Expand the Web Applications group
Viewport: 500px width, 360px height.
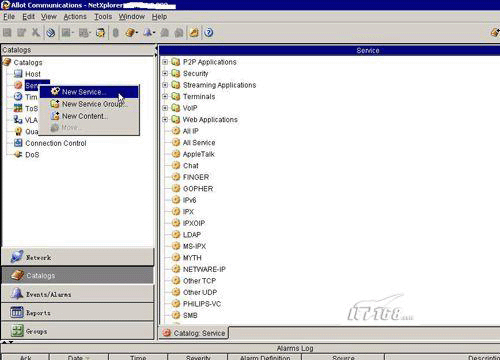[165, 119]
